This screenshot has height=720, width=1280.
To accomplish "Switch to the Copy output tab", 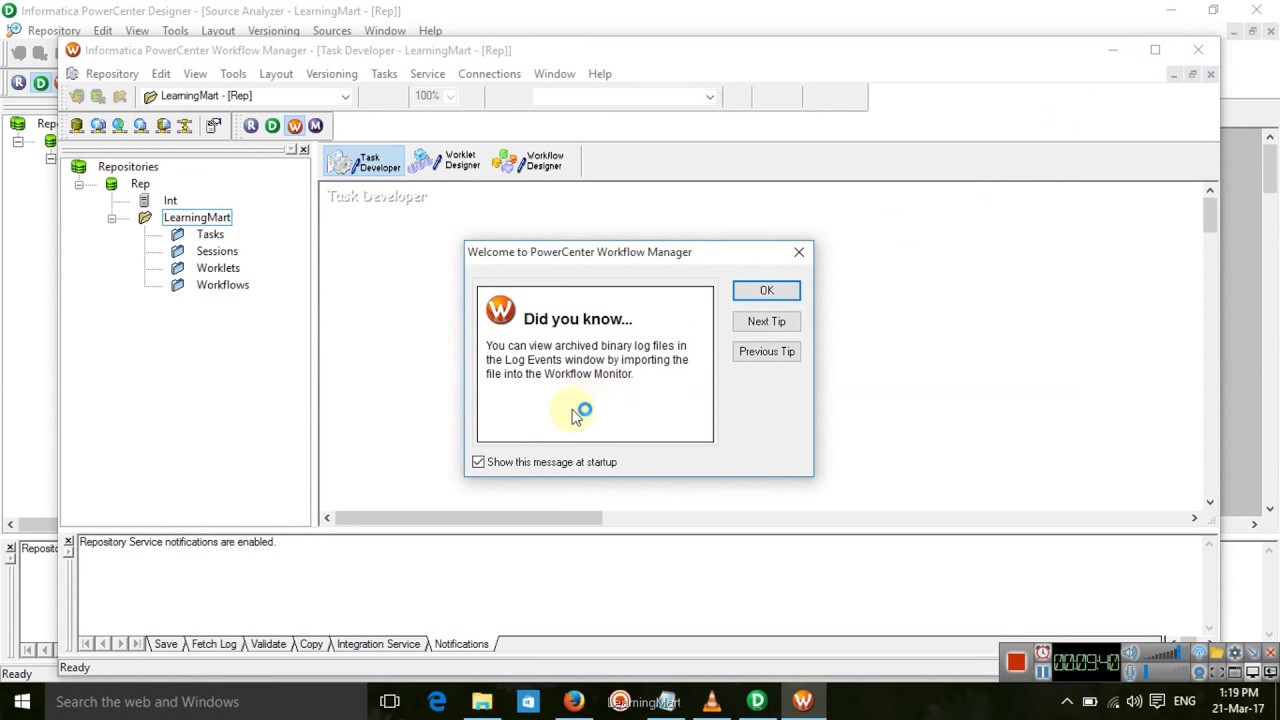I will coord(311,644).
